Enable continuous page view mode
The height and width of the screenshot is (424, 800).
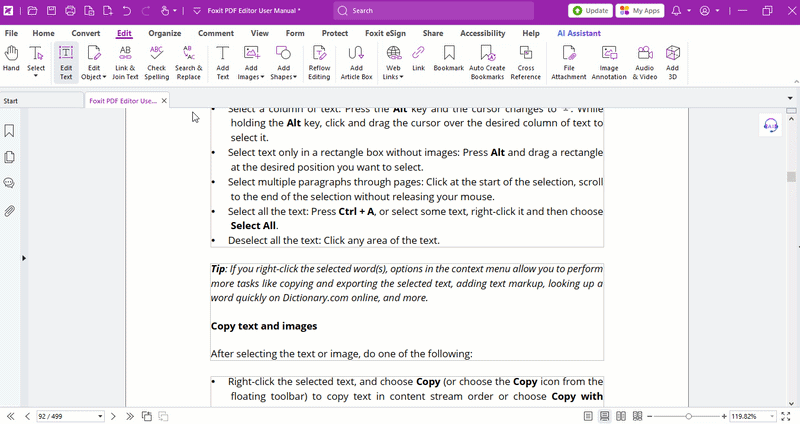604,416
